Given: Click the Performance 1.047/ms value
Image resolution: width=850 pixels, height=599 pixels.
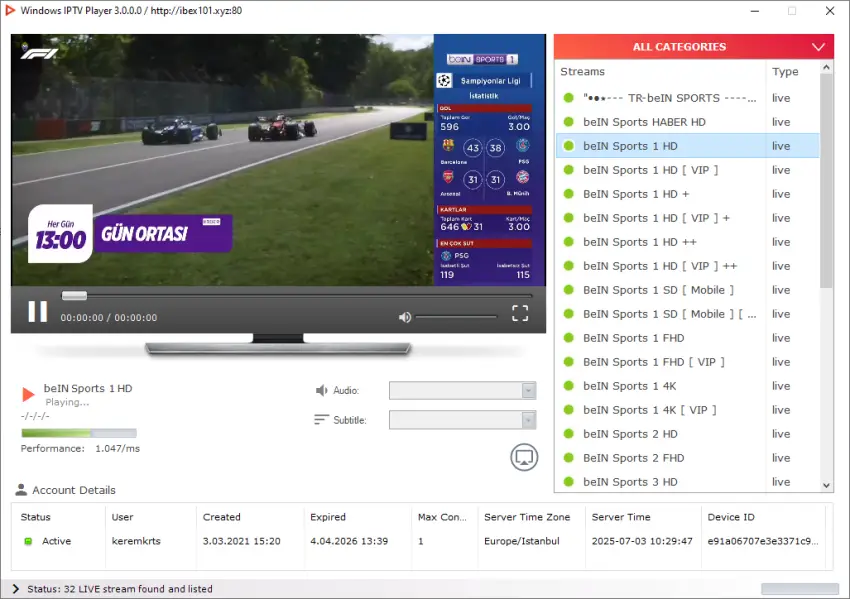Looking at the screenshot, I should pos(118,448).
